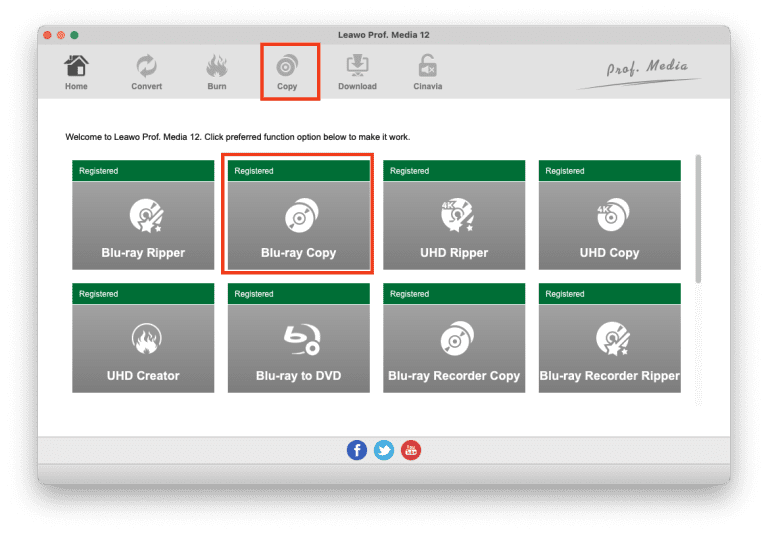The width and height of the screenshot is (768, 534).
Task: Click the module list vertical scrollbar
Action: (698, 218)
